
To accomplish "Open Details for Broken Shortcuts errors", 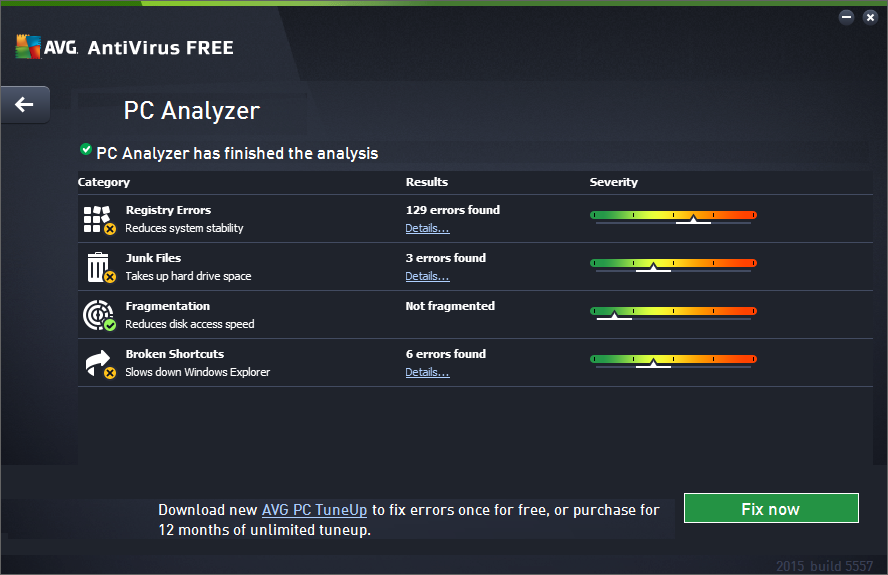I will point(427,372).
